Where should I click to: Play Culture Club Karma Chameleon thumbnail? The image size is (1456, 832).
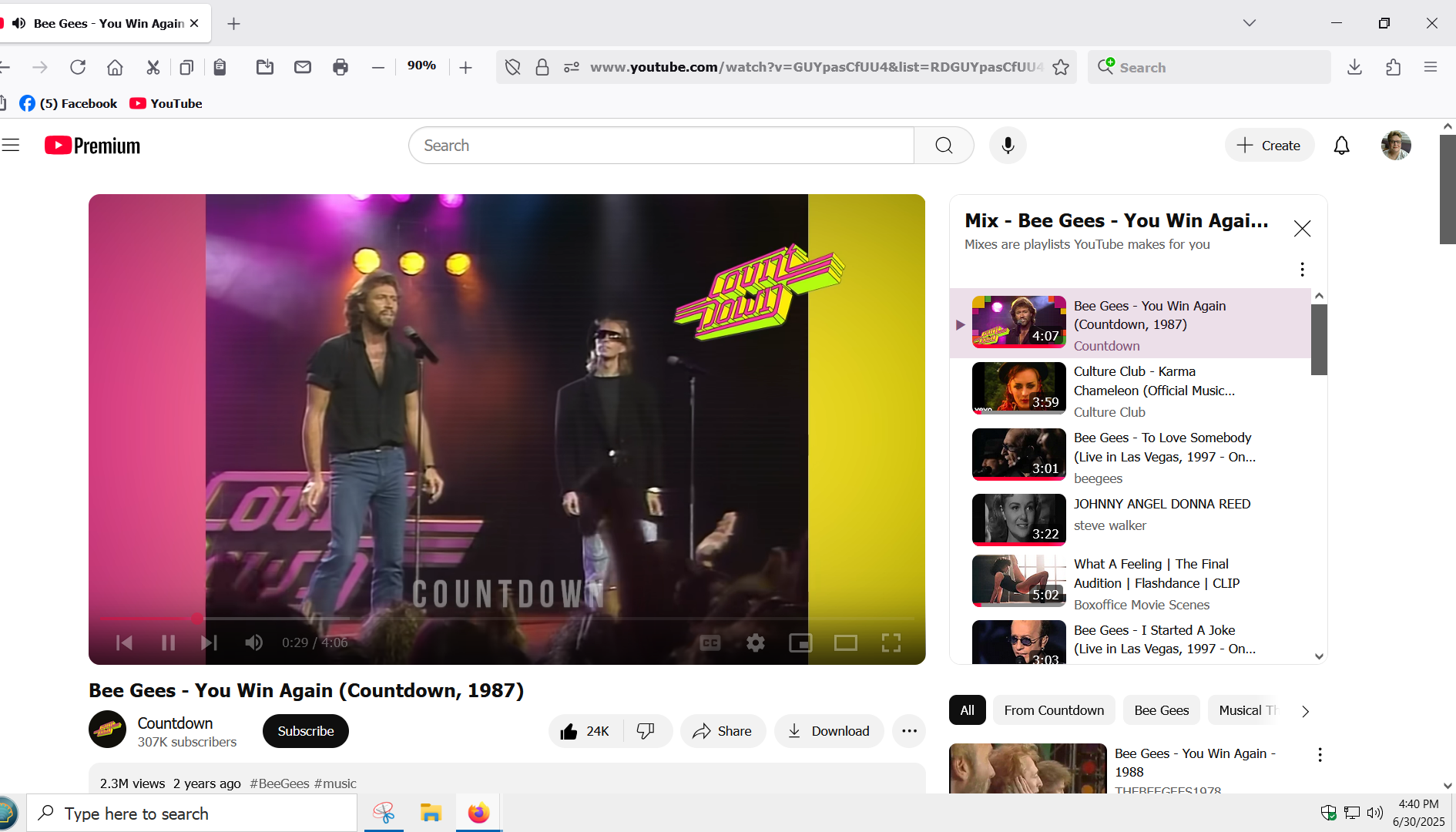[x=1018, y=388]
